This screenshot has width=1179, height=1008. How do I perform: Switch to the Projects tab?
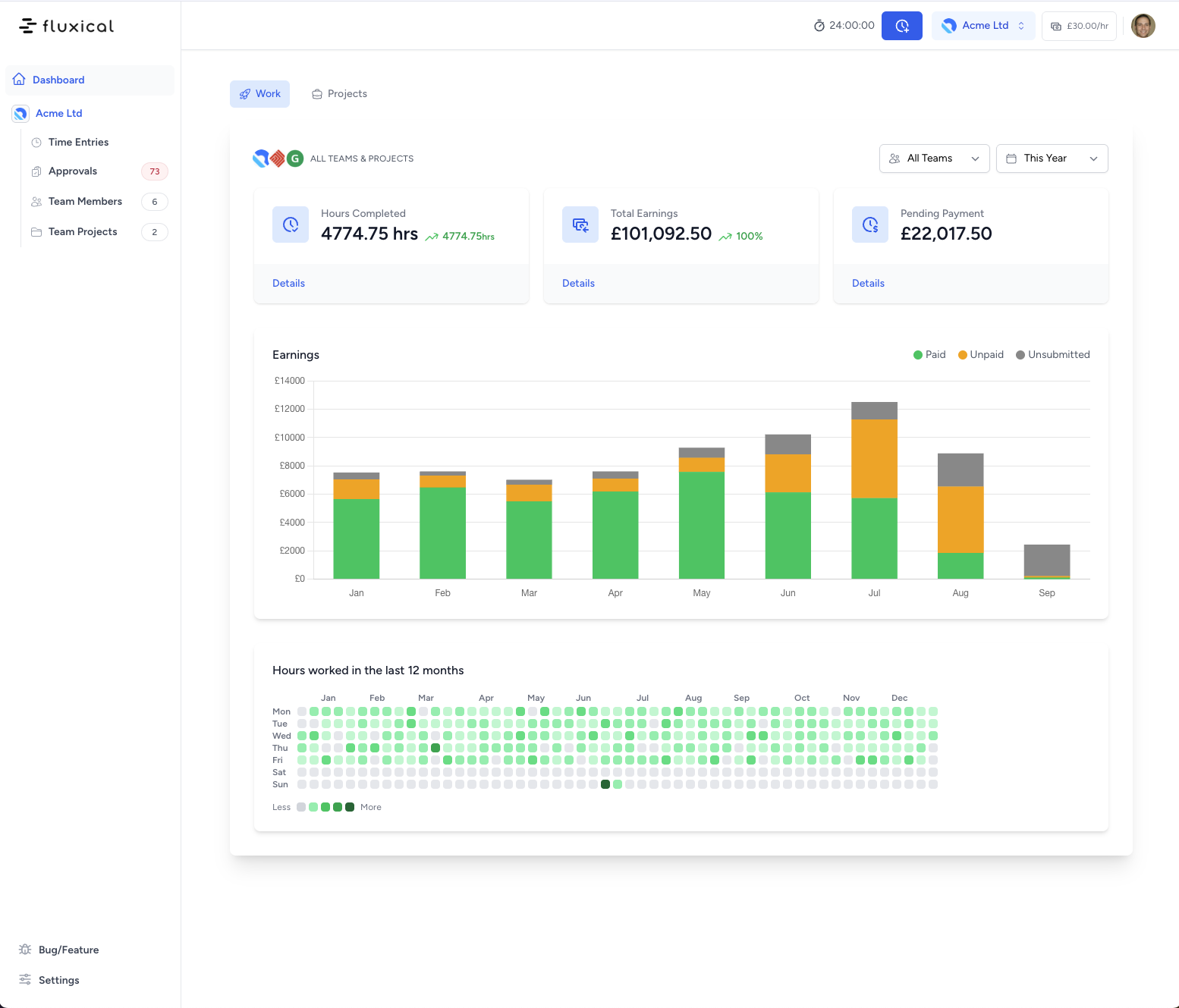(x=339, y=94)
